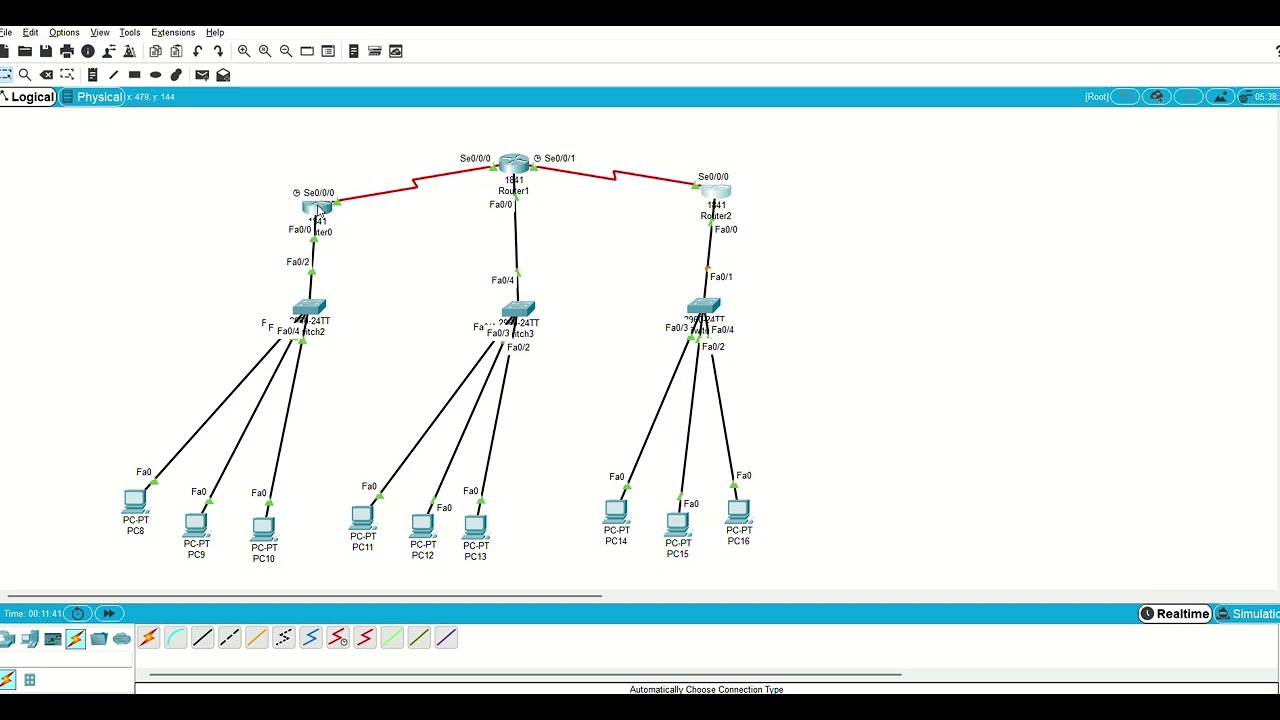The width and height of the screenshot is (1280, 720).
Task: Open the Edit menu
Action: (31, 33)
